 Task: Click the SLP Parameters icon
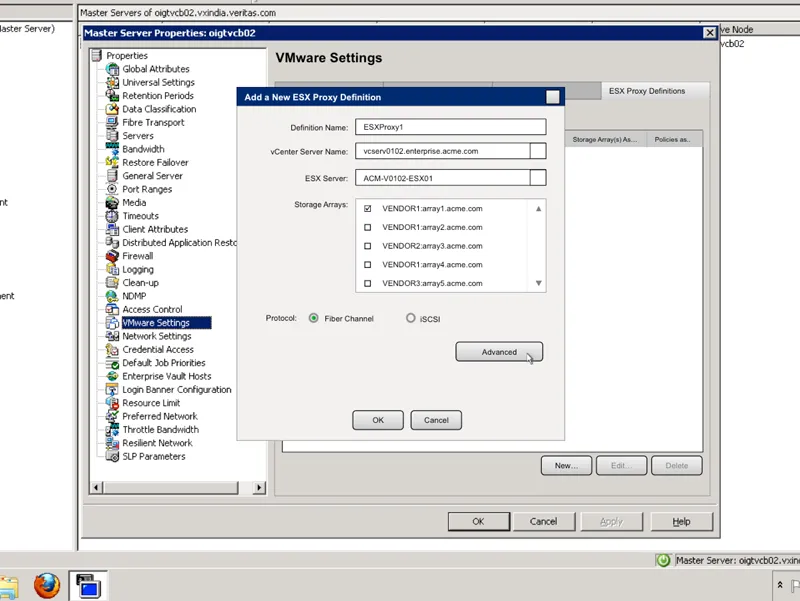pyautogui.click(x=112, y=456)
